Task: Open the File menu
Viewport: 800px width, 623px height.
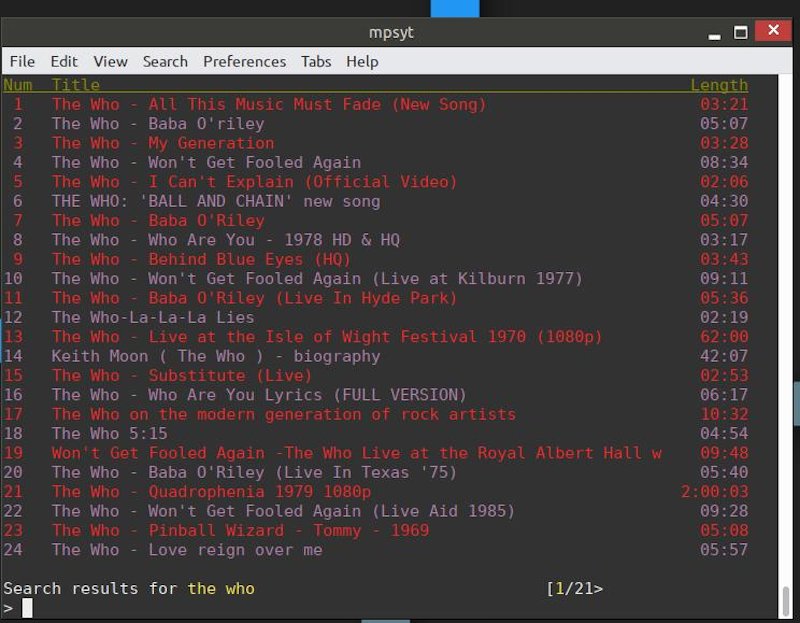Action: (x=22, y=61)
